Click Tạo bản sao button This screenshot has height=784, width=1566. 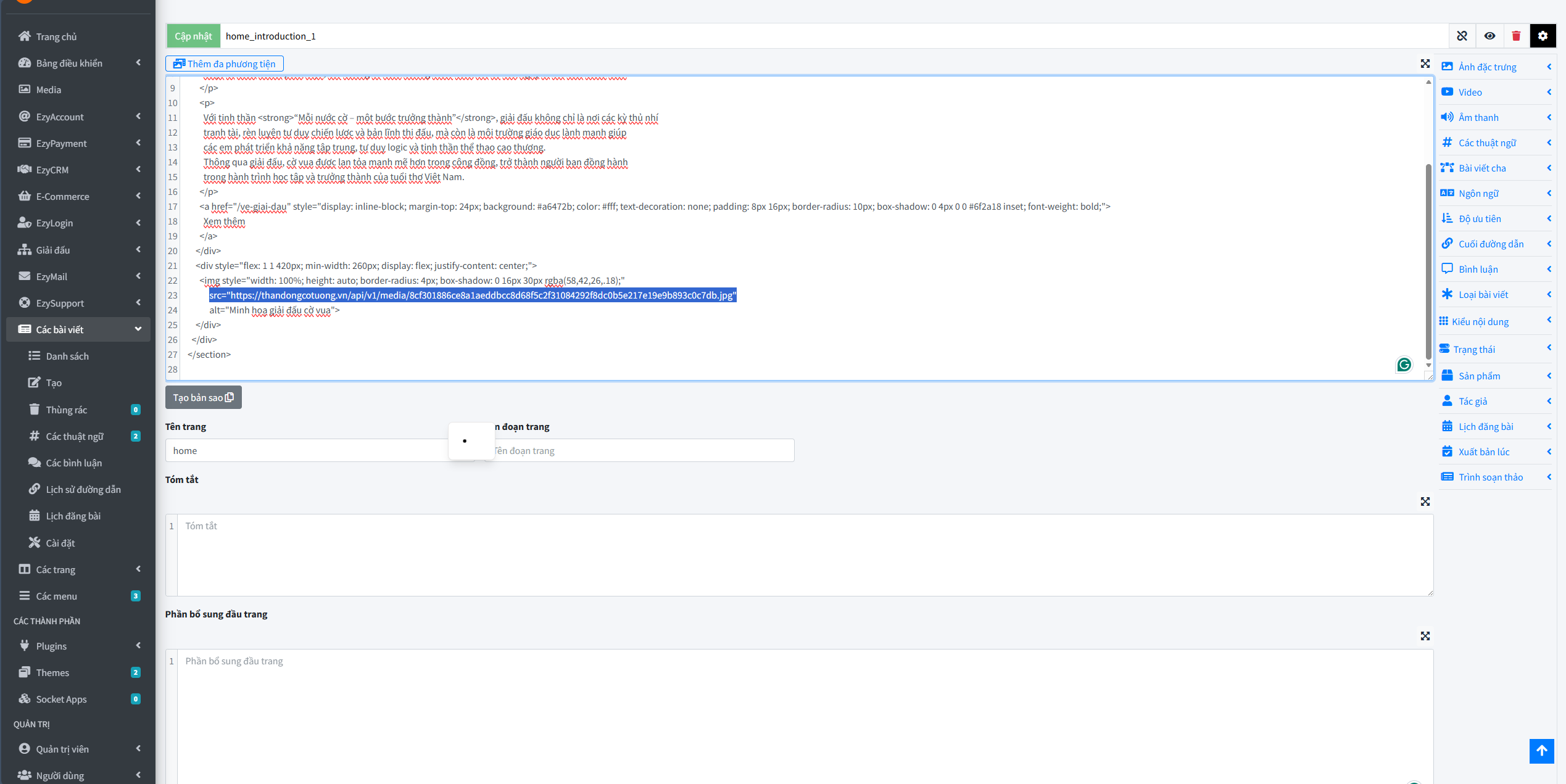(x=203, y=397)
